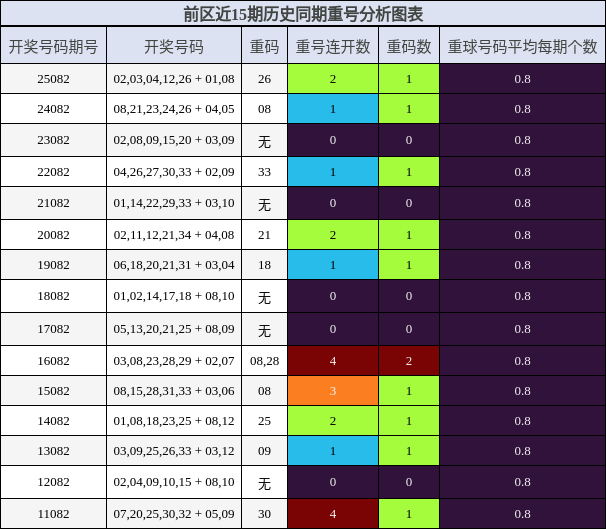Image resolution: width=606 pixels, height=529 pixels.
Task: Click draw numbers 03,08,23,28,29 + 02,07
Action: click(x=174, y=361)
